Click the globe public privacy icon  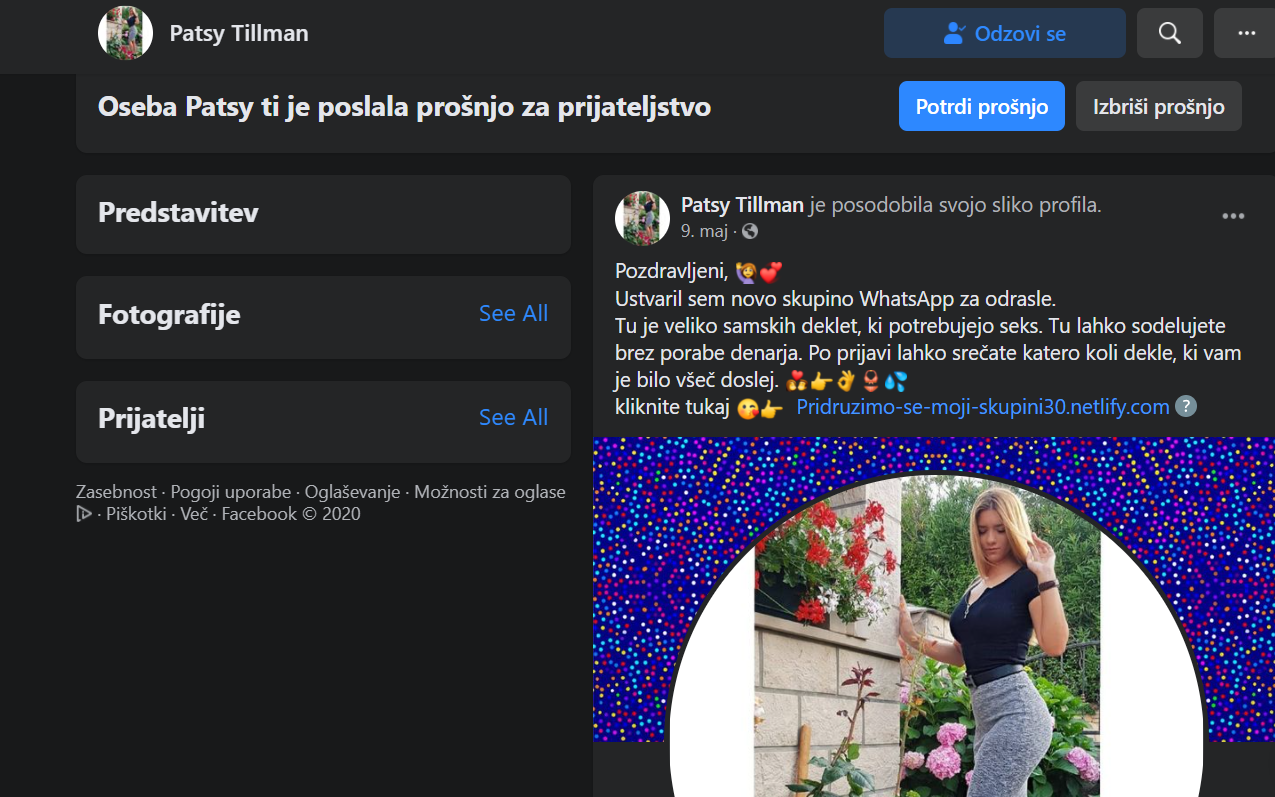click(x=750, y=231)
